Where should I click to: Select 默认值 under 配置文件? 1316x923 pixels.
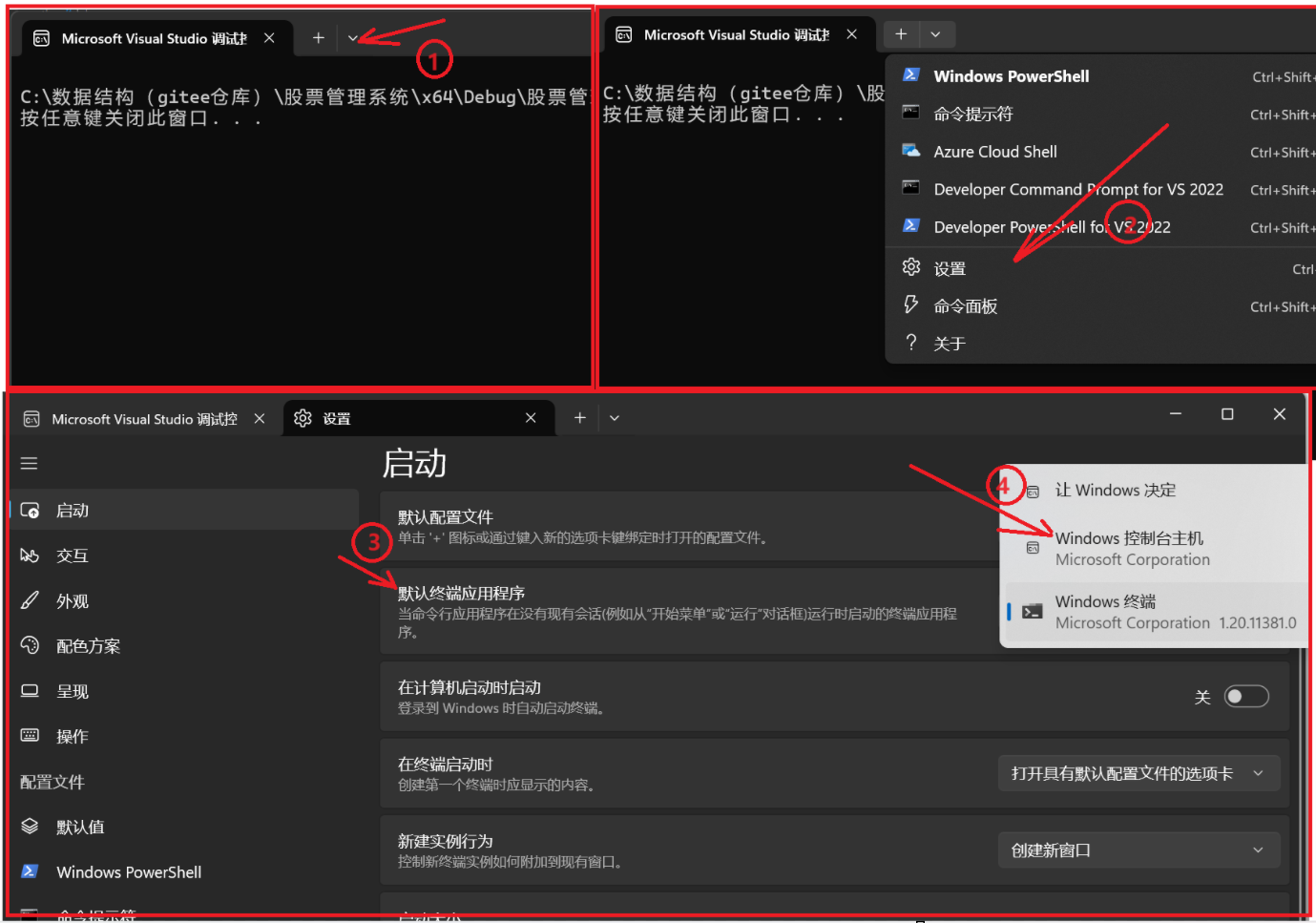point(184,827)
